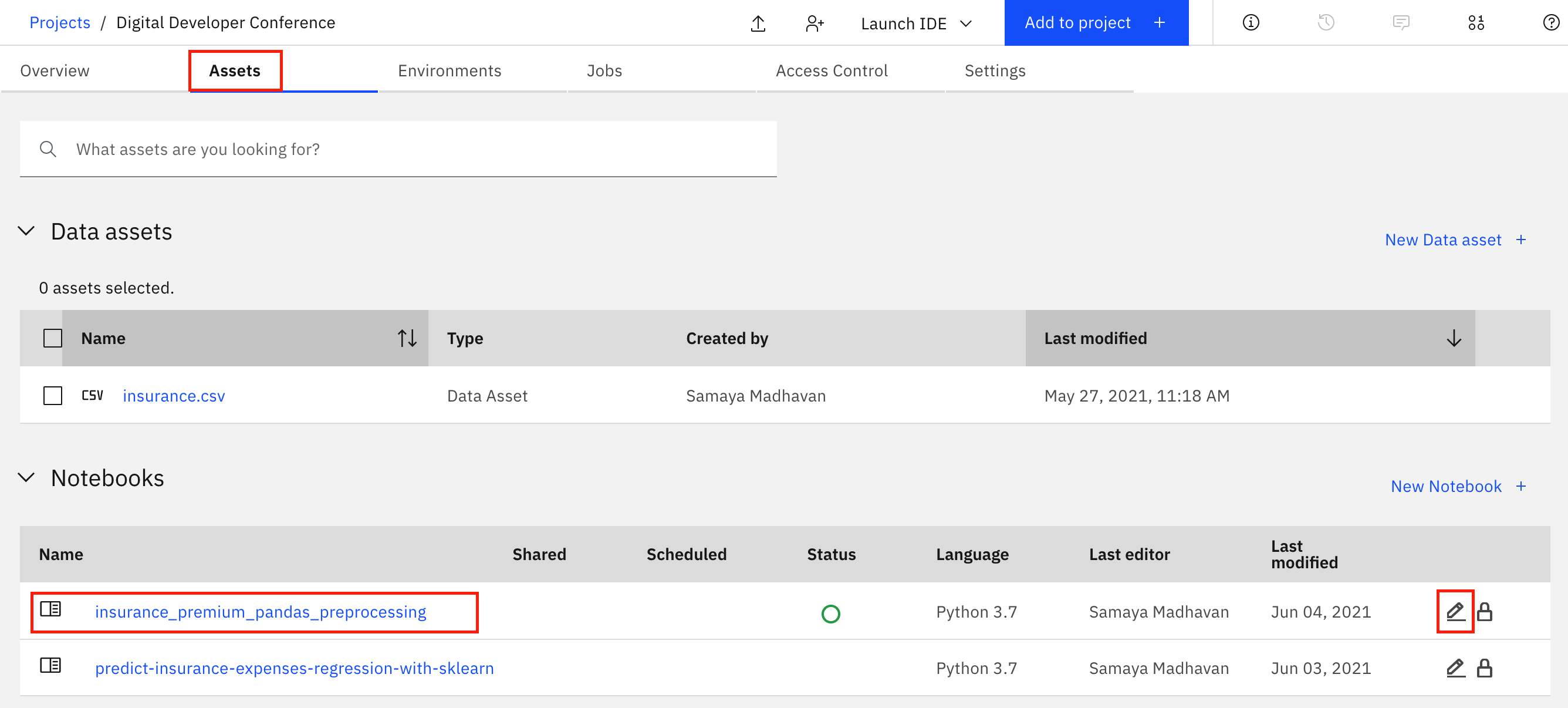Click the search magnifier icon
This screenshot has width=1568, height=708.
(48, 149)
